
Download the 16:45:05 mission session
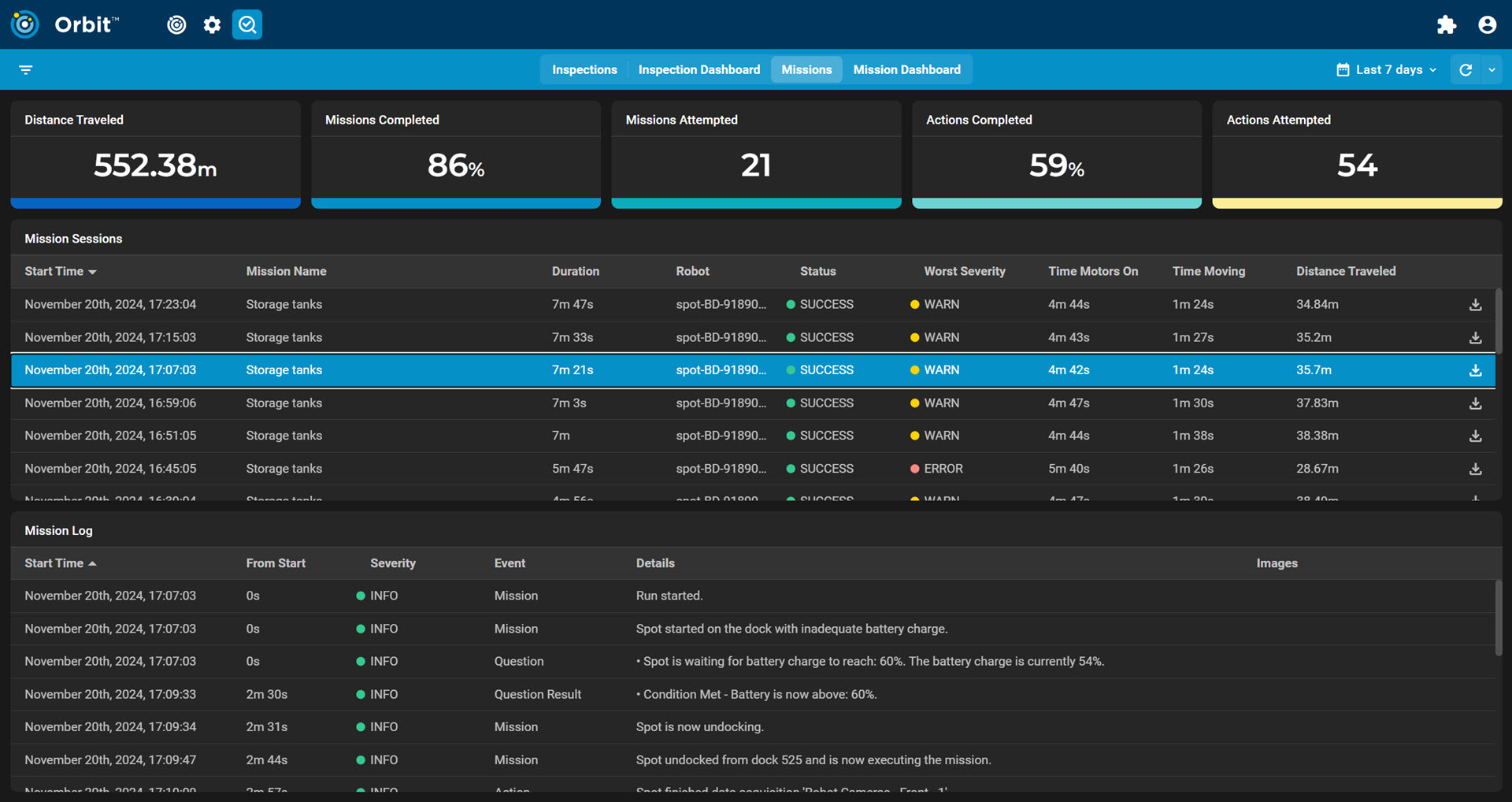coord(1476,469)
